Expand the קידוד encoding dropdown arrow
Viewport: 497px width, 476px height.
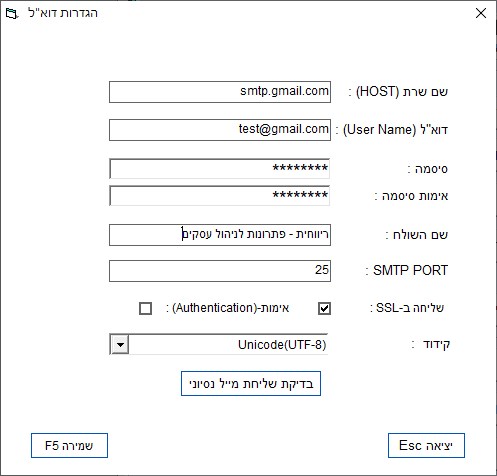(120, 344)
